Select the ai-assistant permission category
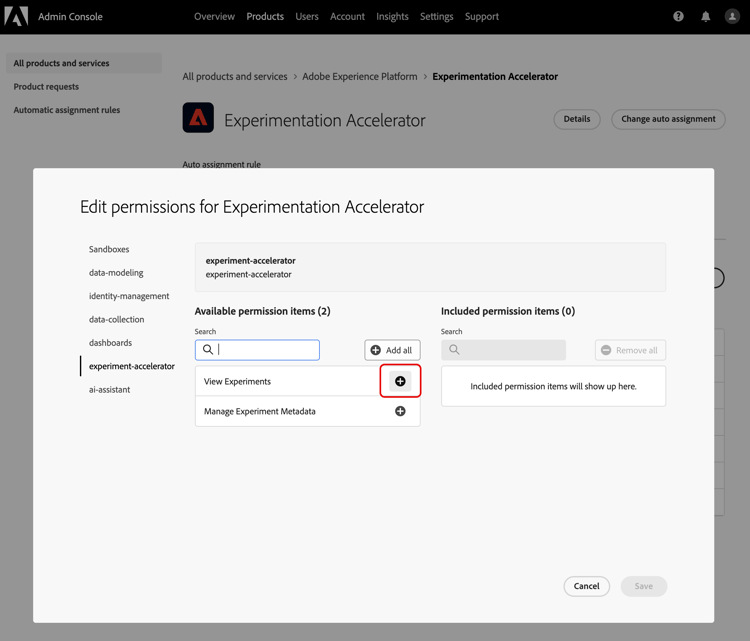This screenshot has height=641, width=750. 110,390
